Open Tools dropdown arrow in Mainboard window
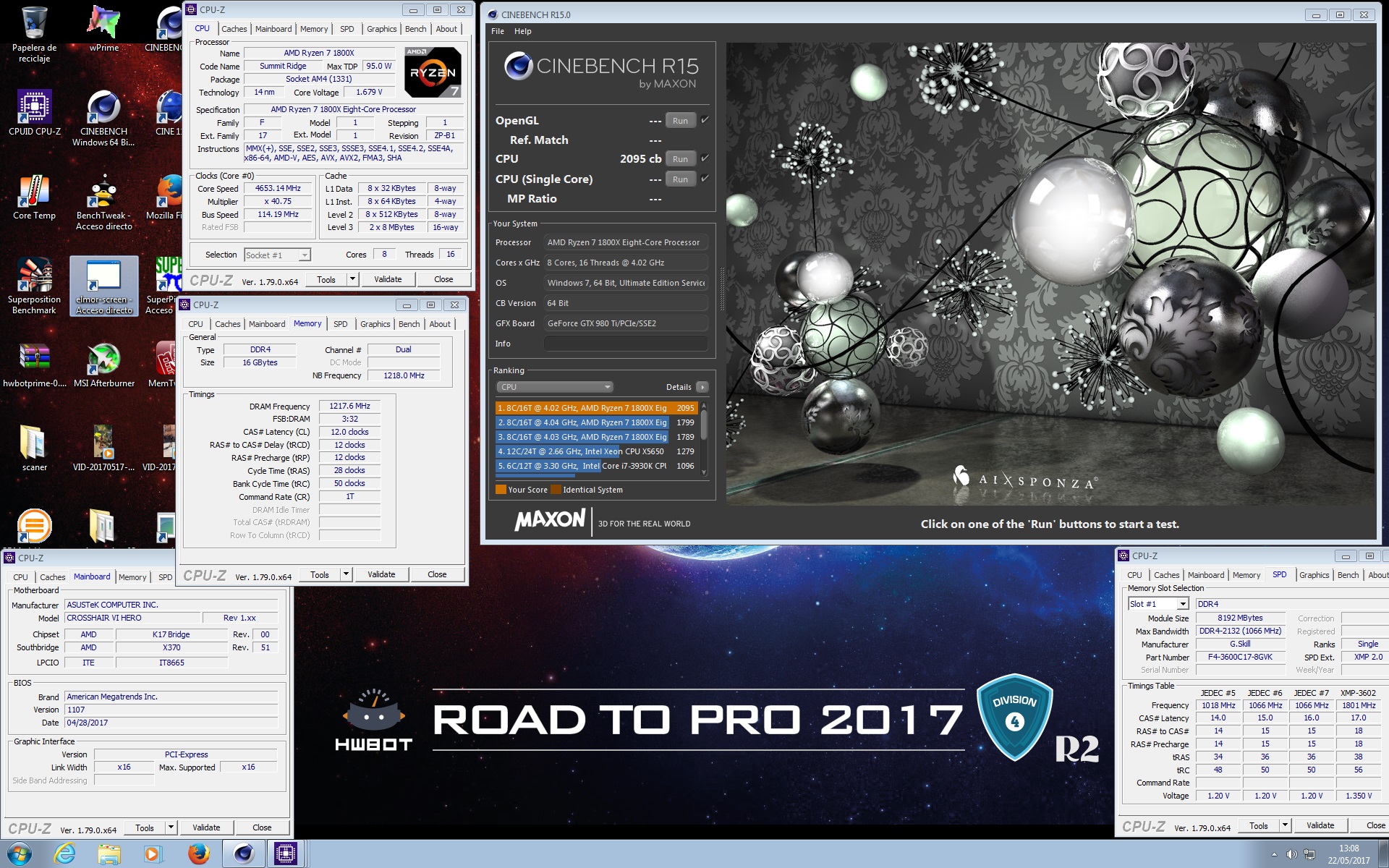The height and width of the screenshot is (868, 1389). [x=171, y=827]
